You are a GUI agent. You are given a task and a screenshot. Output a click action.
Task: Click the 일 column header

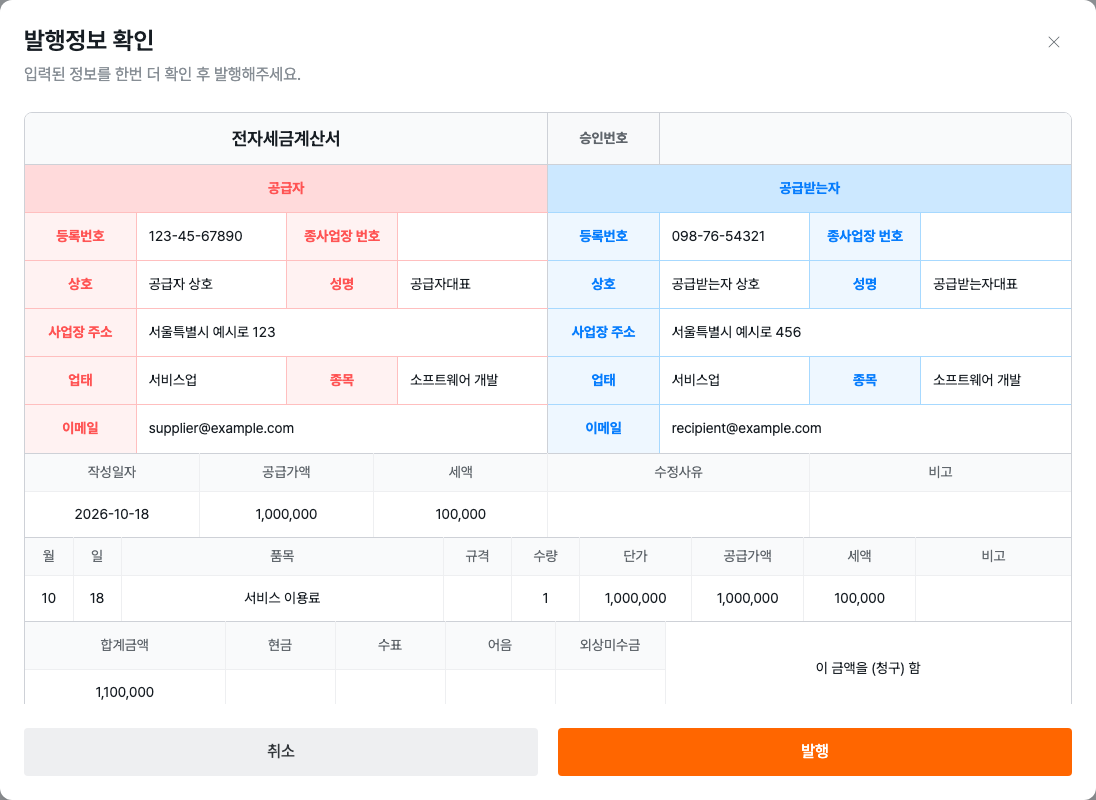point(97,556)
